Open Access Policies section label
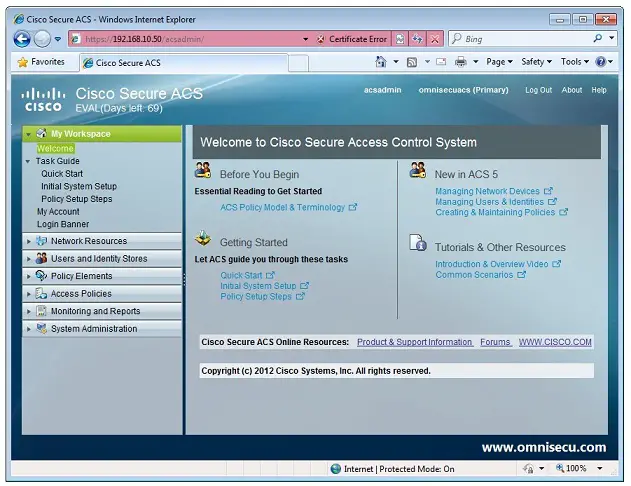The width and height of the screenshot is (631, 486). coord(81,294)
